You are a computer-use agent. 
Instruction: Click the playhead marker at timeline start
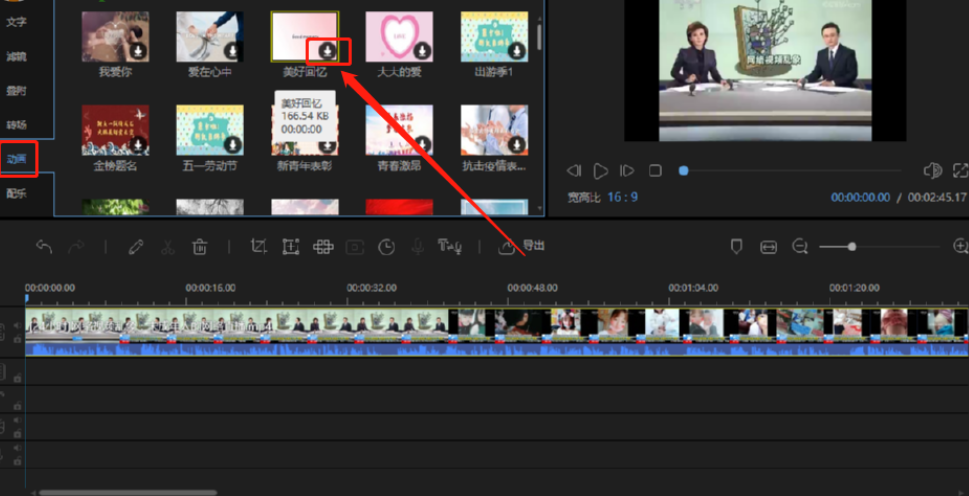(x=27, y=299)
